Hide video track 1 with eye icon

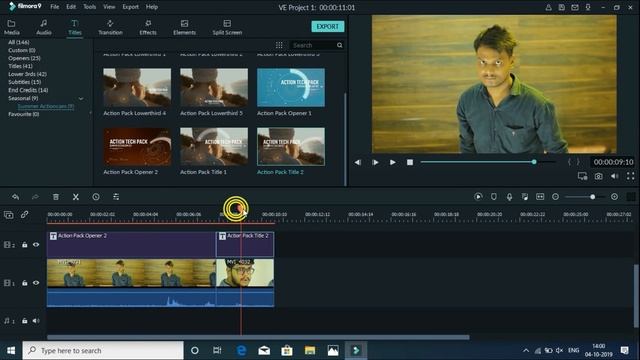coord(36,282)
